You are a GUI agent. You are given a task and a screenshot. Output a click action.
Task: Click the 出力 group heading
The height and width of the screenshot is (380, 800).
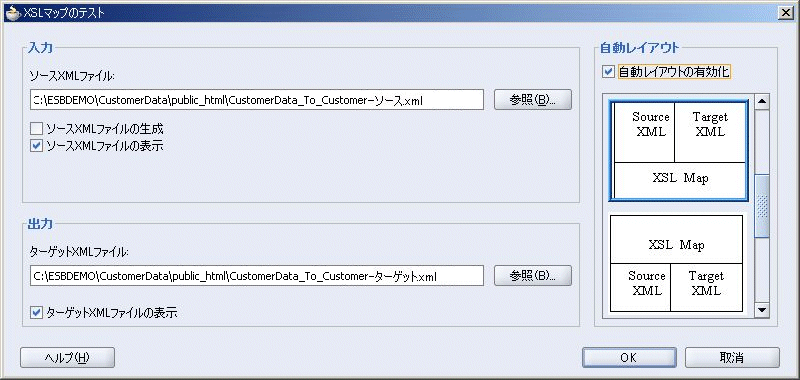(x=40, y=223)
